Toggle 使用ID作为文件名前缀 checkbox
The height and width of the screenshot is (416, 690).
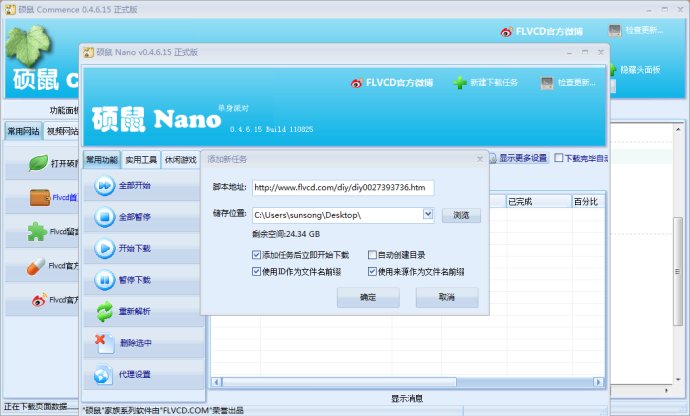(257, 272)
